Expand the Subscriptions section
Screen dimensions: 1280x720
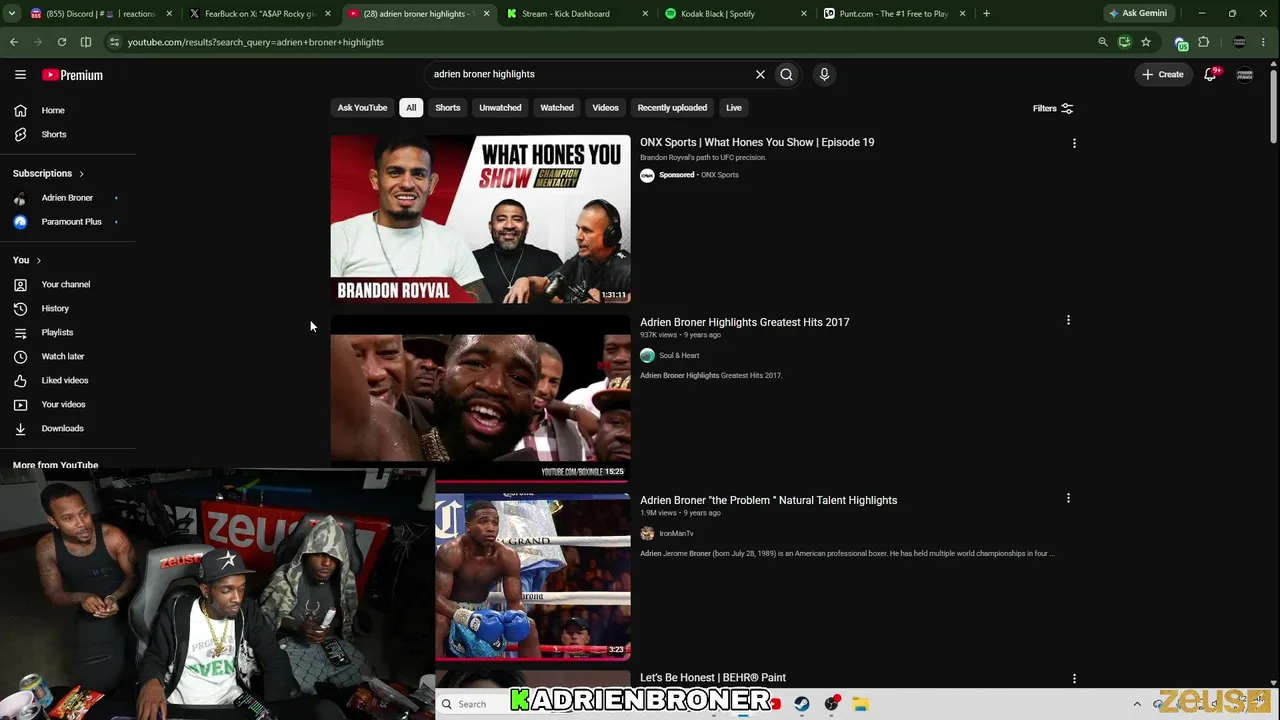coord(48,173)
